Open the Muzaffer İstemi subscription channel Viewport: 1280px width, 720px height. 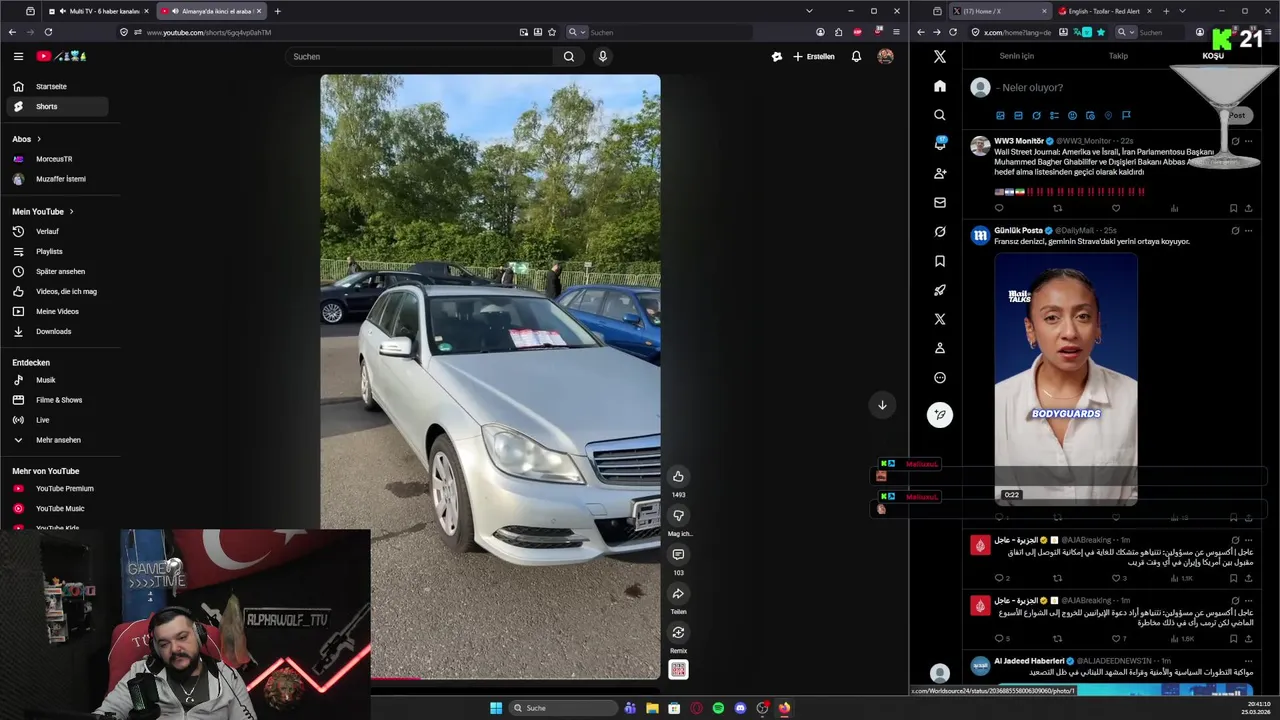pyautogui.click(x=58, y=179)
